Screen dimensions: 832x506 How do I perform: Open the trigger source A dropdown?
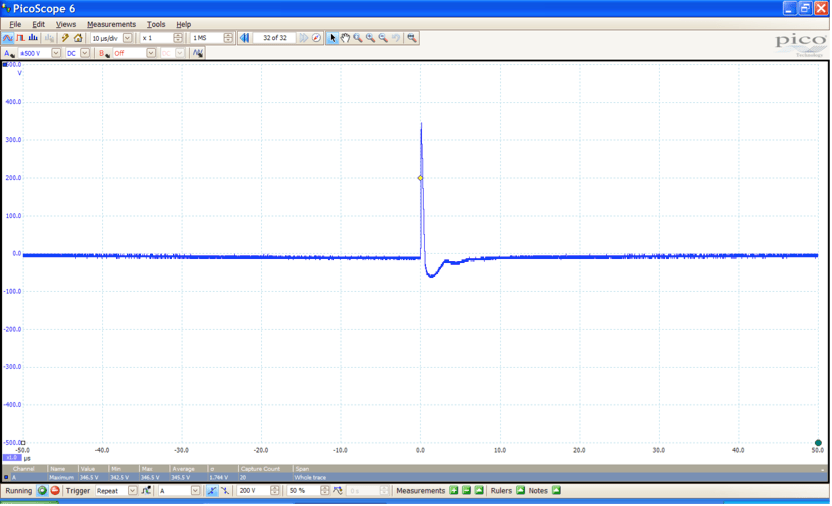(x=195, y=491)
